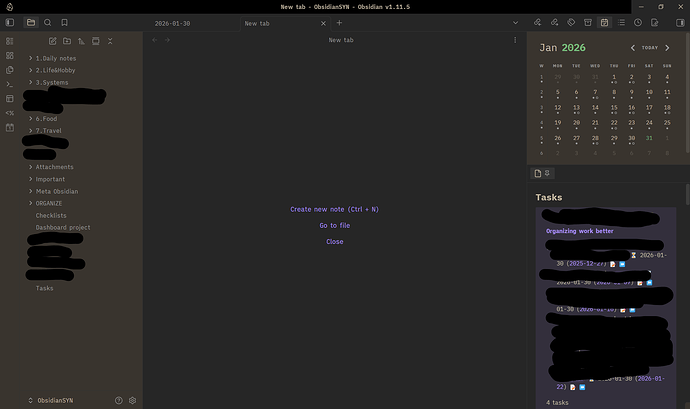Open the Search panel in the sidebar

(x=48, y=22)
